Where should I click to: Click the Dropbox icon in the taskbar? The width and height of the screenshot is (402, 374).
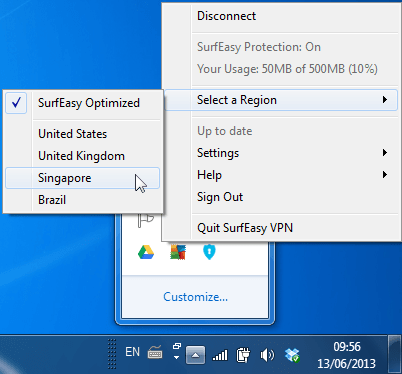pos(292,355)
